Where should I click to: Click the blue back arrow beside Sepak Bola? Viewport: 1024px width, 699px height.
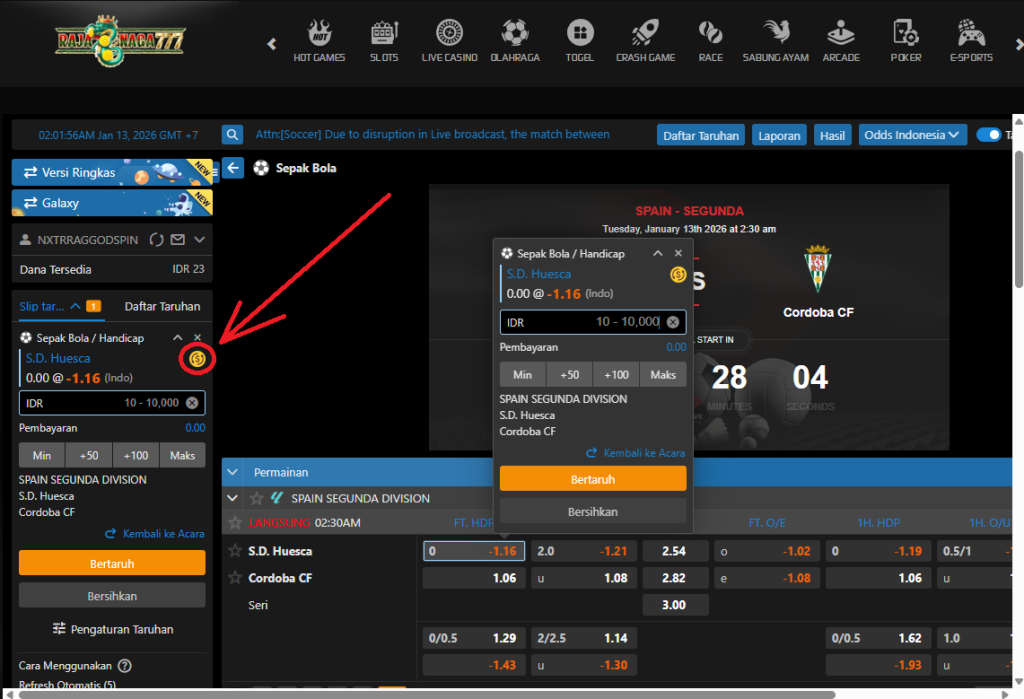point(233,168)
